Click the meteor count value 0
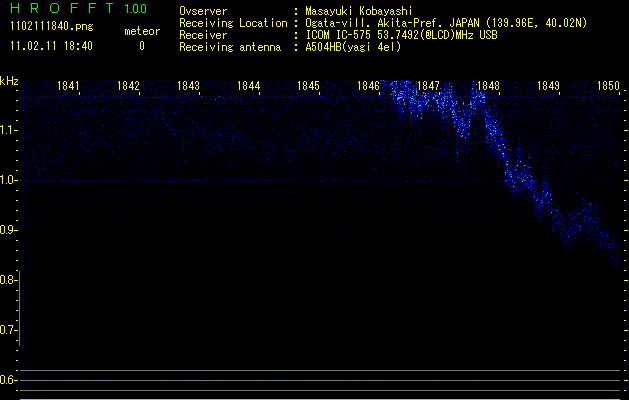629x400 pixels. (142, 46)
